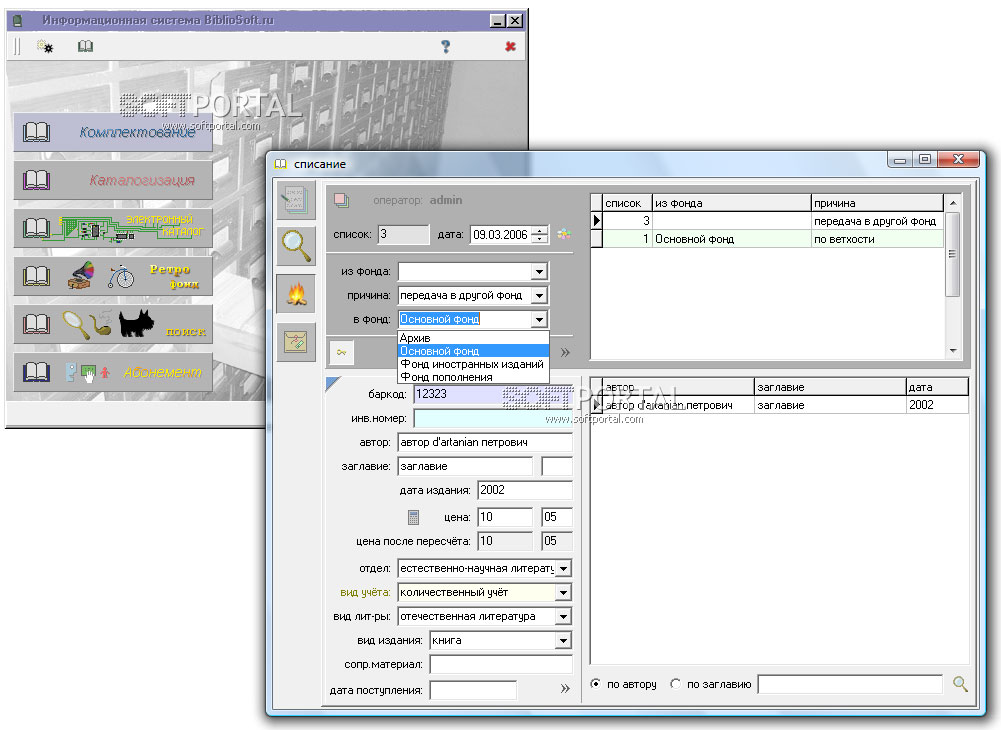
Task: Click the 'дата' column header in lower table
Action: coord(937,387)
